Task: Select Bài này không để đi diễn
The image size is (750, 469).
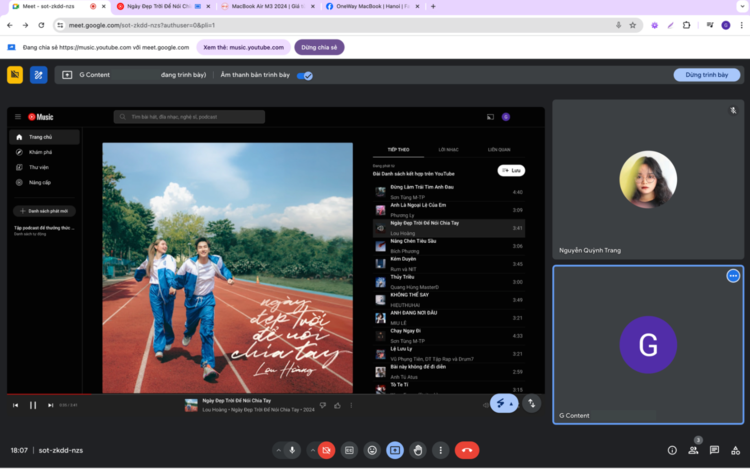Action: click(449, 372)
